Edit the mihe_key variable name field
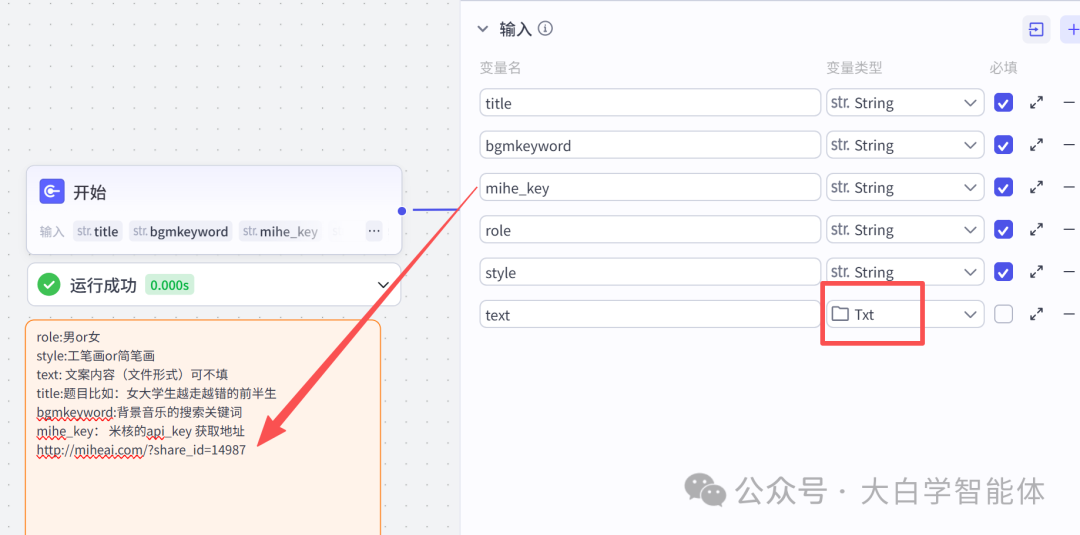The image size is (1080, 535). point(650,187)
